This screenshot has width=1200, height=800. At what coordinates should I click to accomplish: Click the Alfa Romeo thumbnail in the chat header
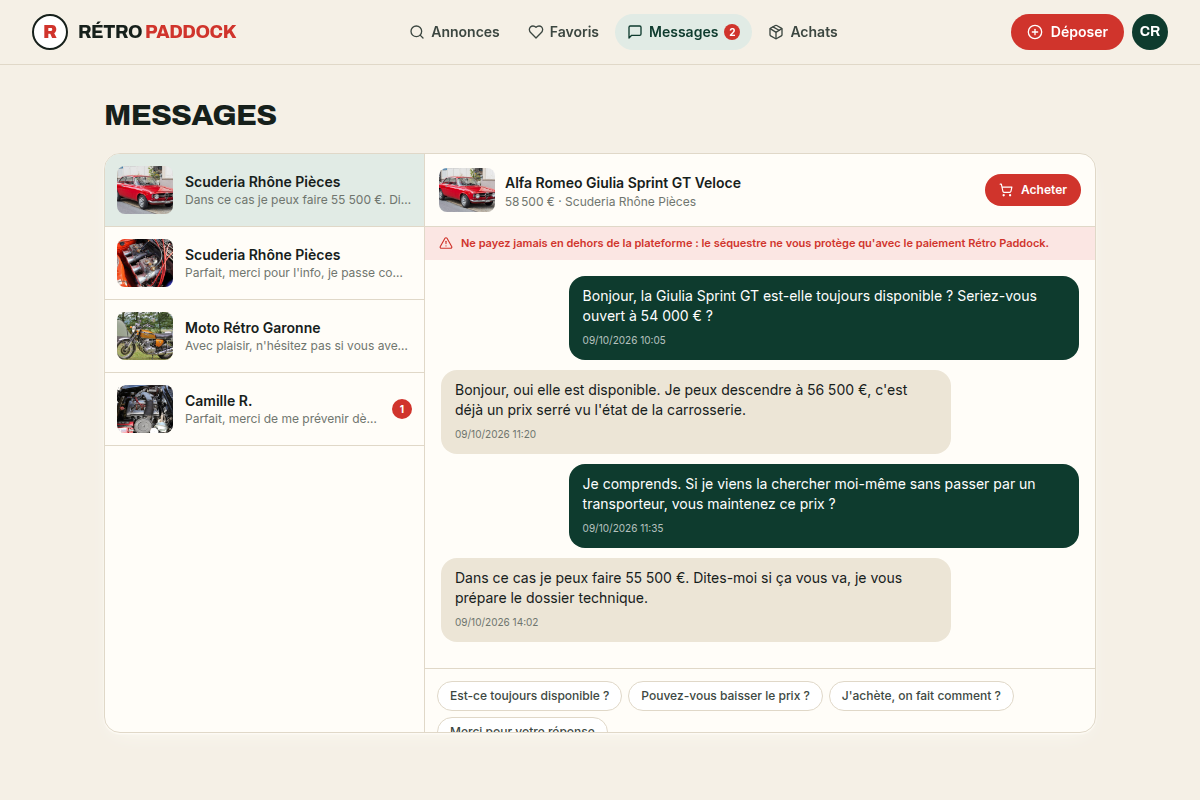point(467,190)
